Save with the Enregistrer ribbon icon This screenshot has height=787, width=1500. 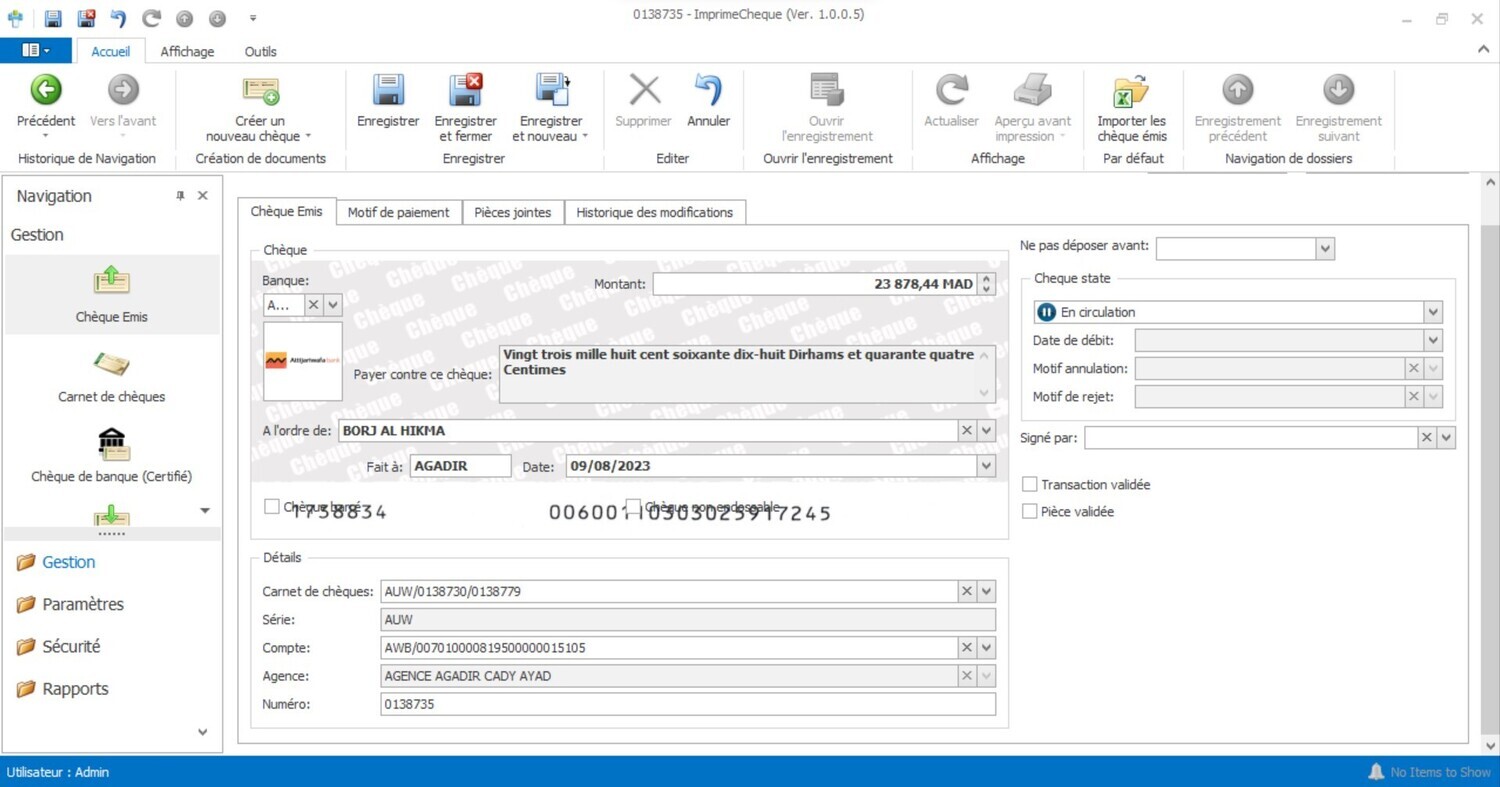pos(388,90)
